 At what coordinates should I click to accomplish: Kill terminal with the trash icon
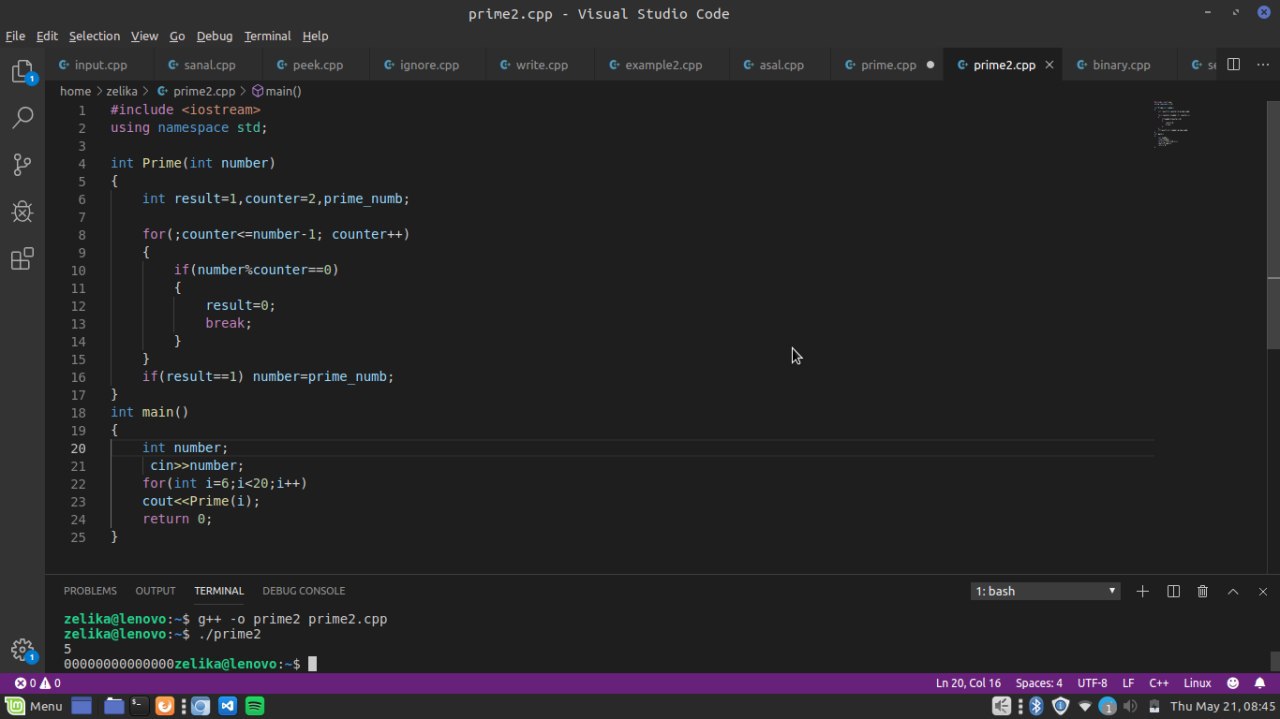(x=1203, y=591)
